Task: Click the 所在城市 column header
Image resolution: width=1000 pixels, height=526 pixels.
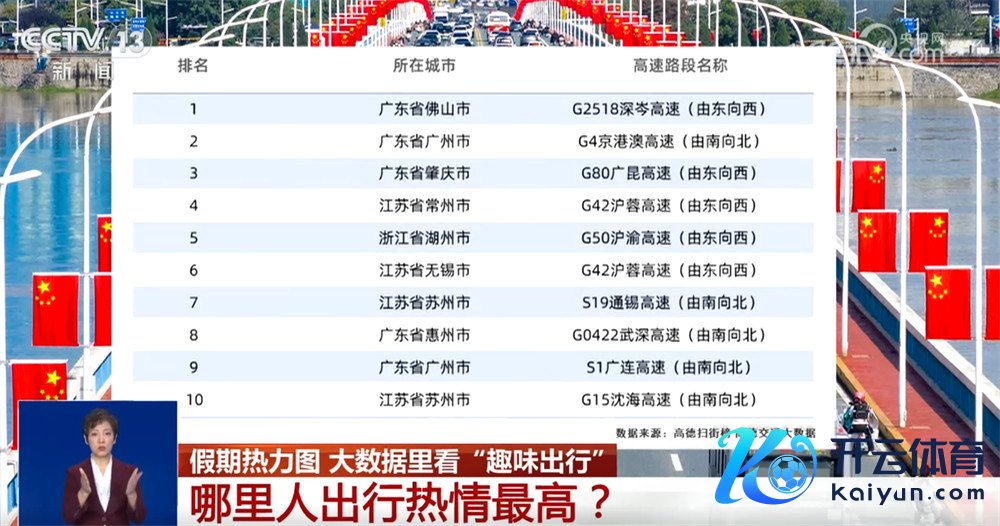Action: click(x=424, y=66)
